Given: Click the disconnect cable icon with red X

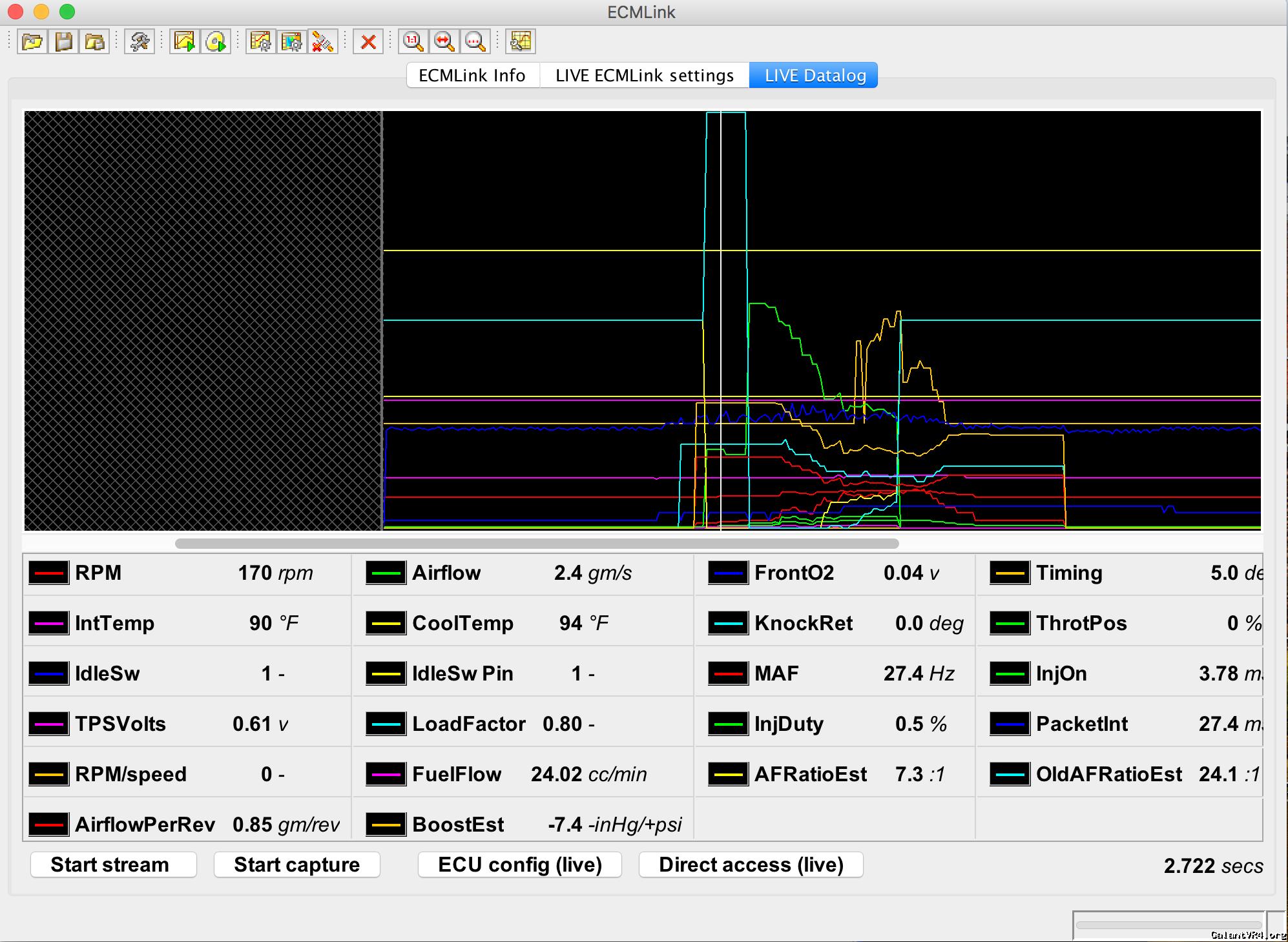Looking at the screenshot, I should click(322, 42).
